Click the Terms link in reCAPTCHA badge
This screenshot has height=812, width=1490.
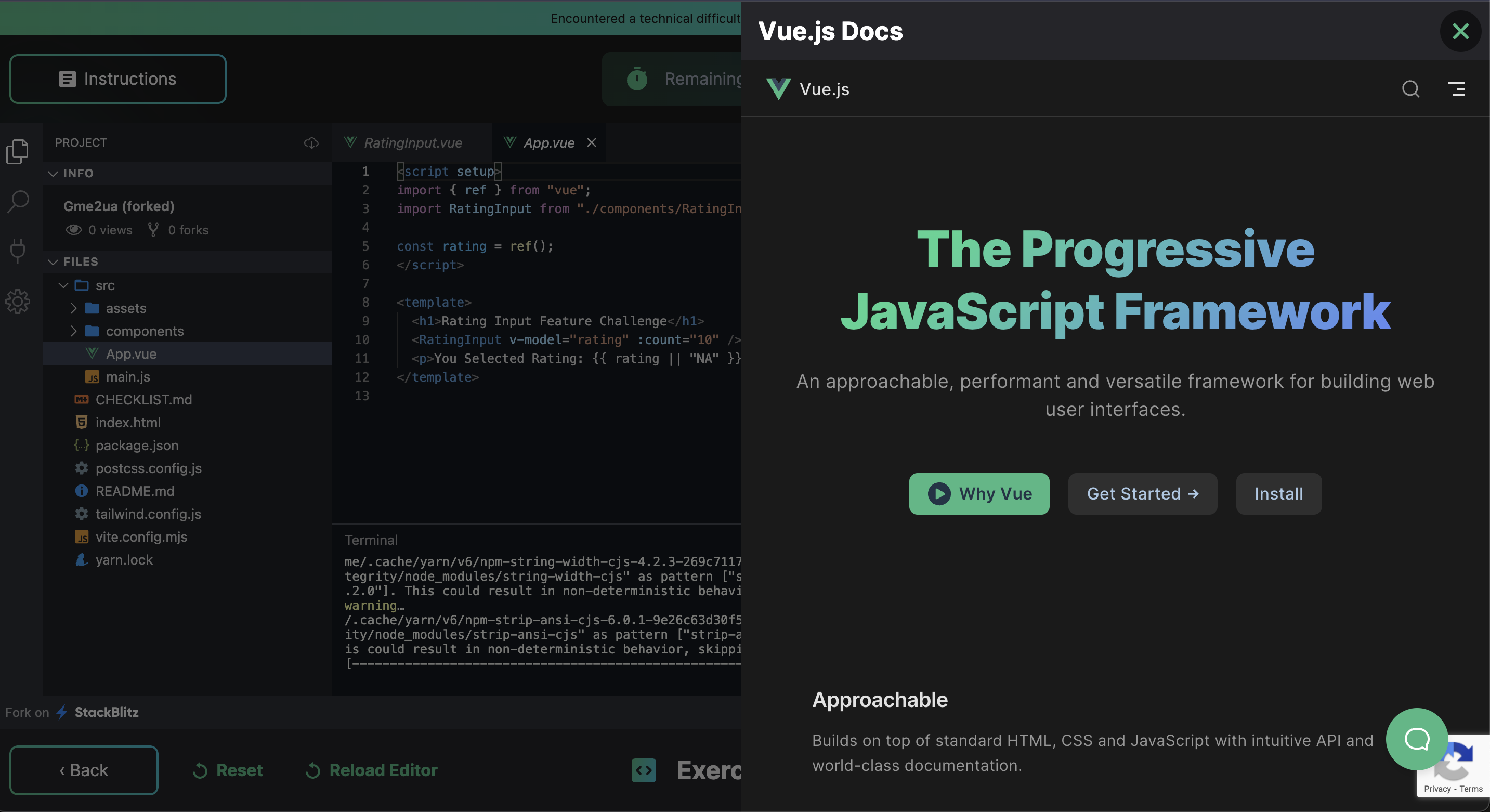click(1471, 789)
